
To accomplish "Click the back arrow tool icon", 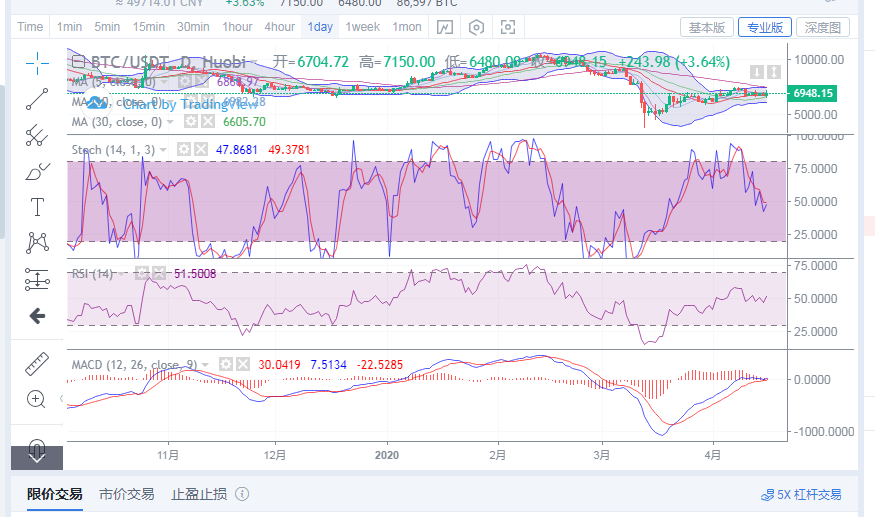I will tap(37, 316).
